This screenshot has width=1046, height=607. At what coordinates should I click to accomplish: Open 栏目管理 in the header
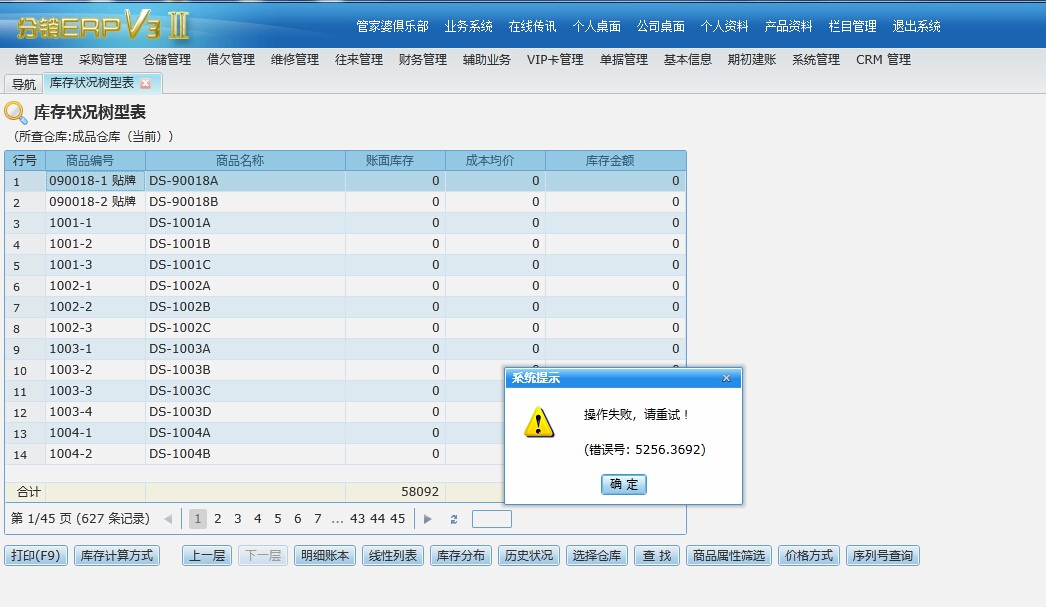coord(853,26)
